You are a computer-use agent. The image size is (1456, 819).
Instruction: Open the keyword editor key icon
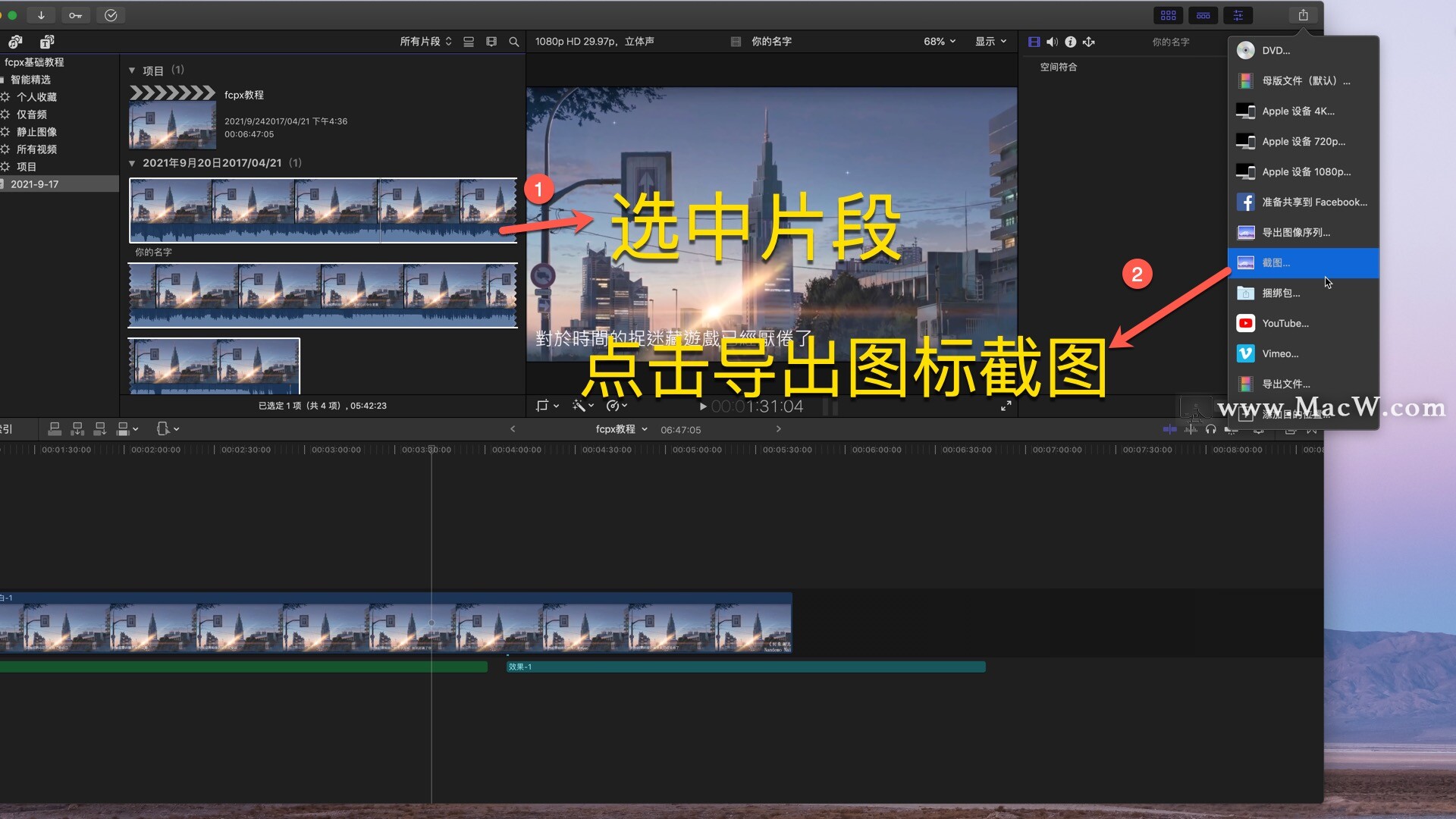[75, 15]
